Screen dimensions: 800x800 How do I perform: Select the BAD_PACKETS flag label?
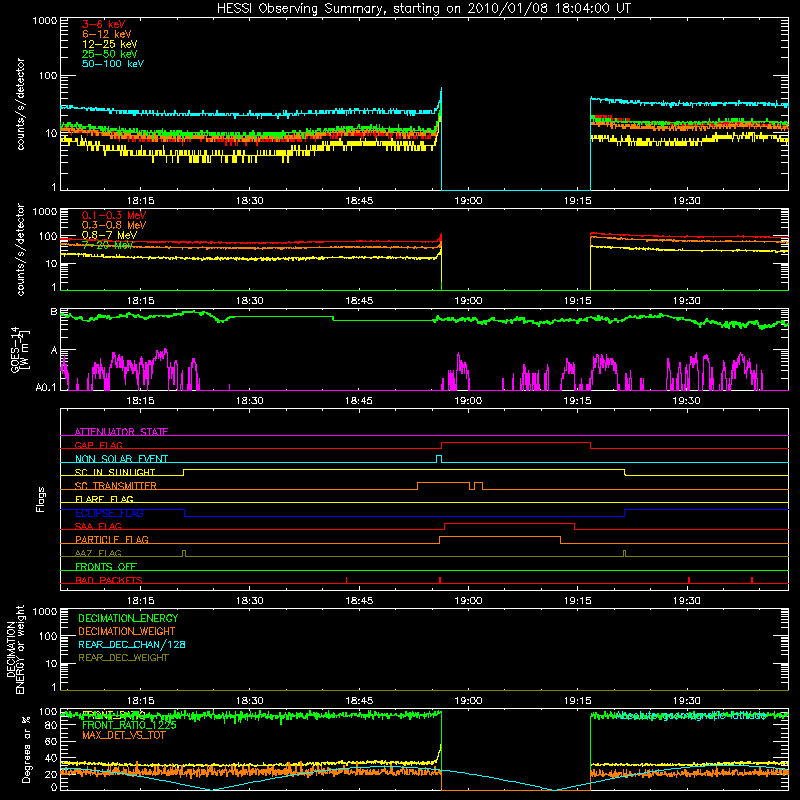click(x=109, y=580)
